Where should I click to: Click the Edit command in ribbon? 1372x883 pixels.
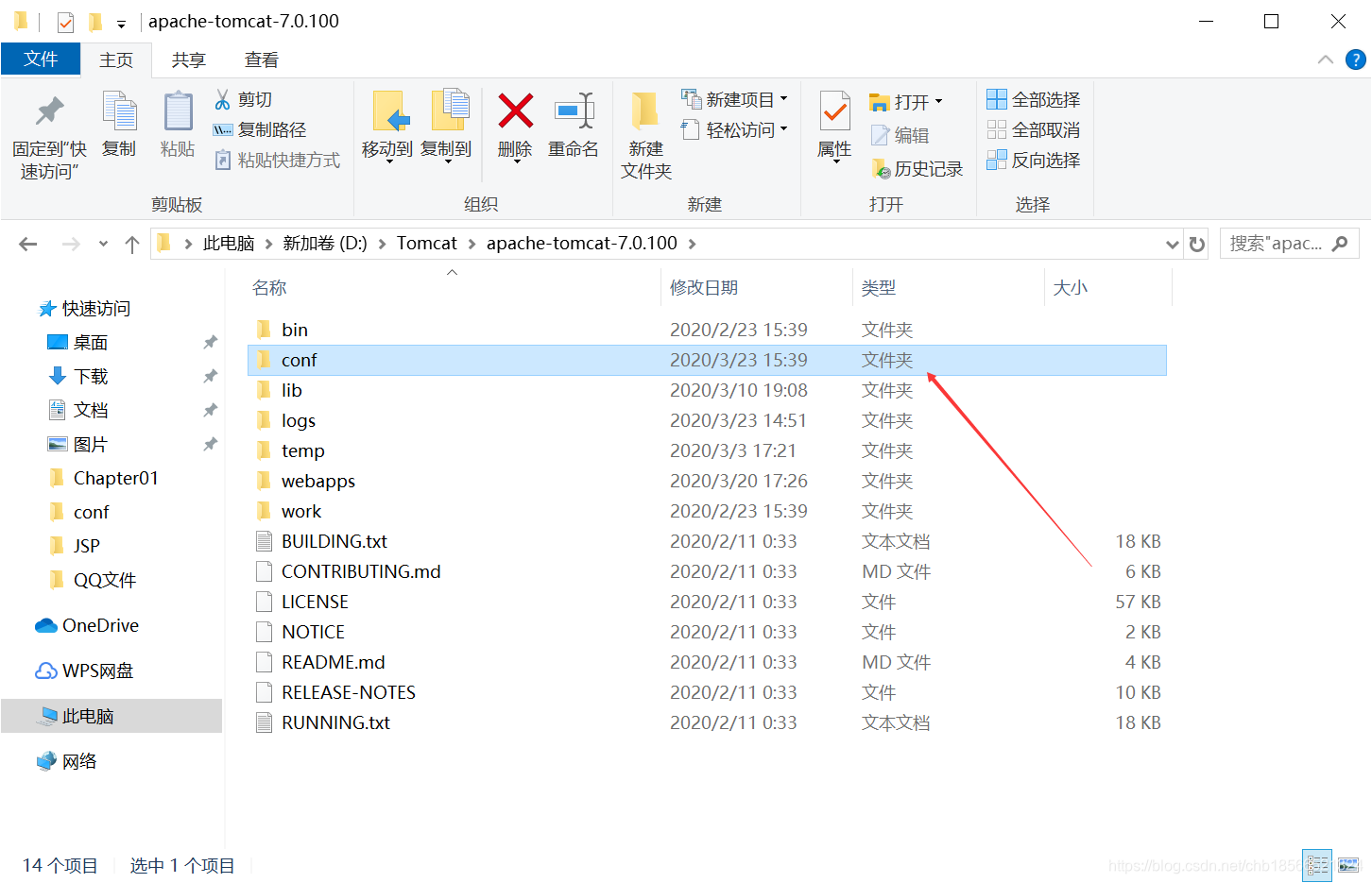(x=900, y=135)
